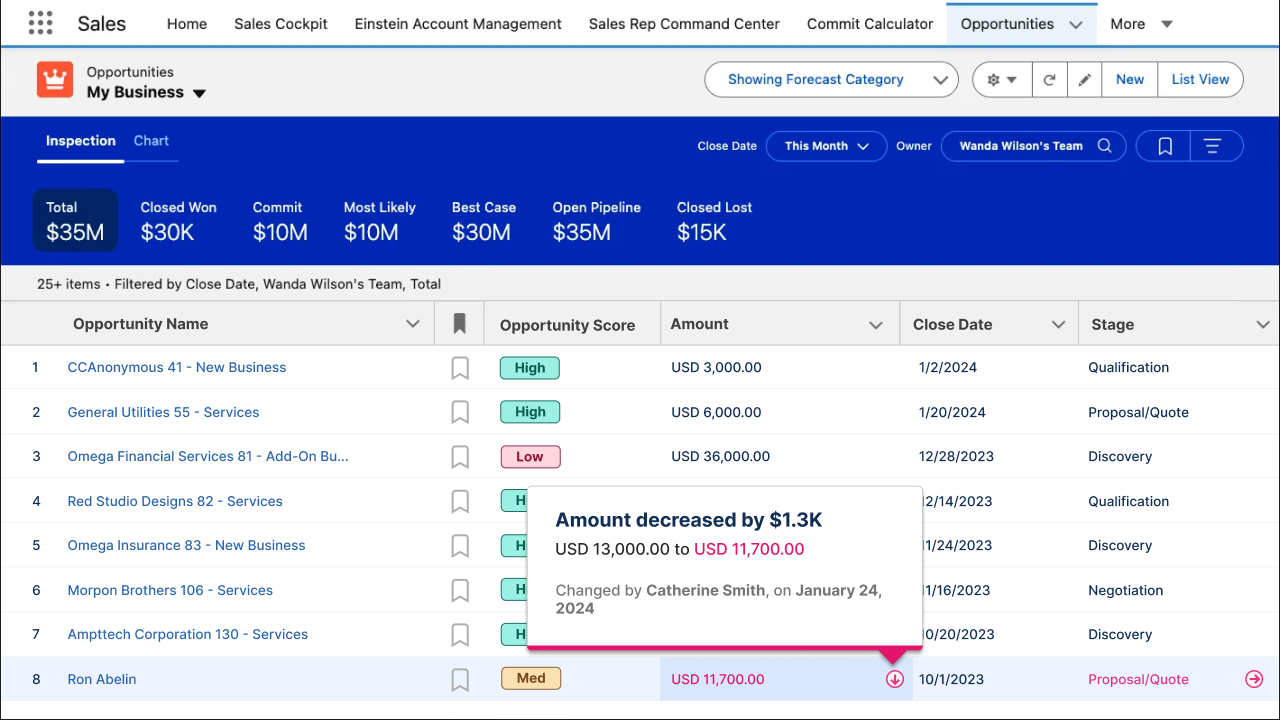1280x720 pixels.
Task: Open Sales Cockpit navigation tab
Action: point(281,24)
